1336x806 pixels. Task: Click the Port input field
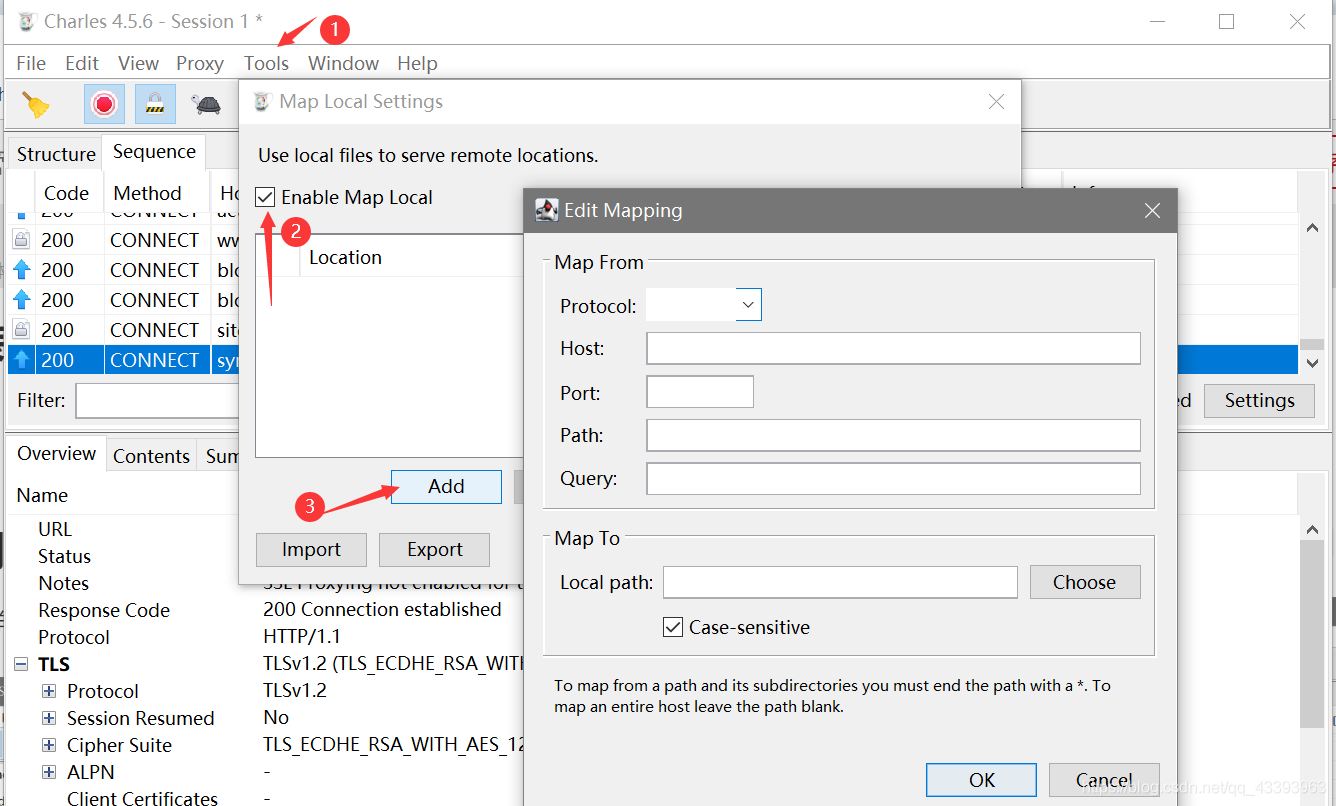click(x=700, y=392)
